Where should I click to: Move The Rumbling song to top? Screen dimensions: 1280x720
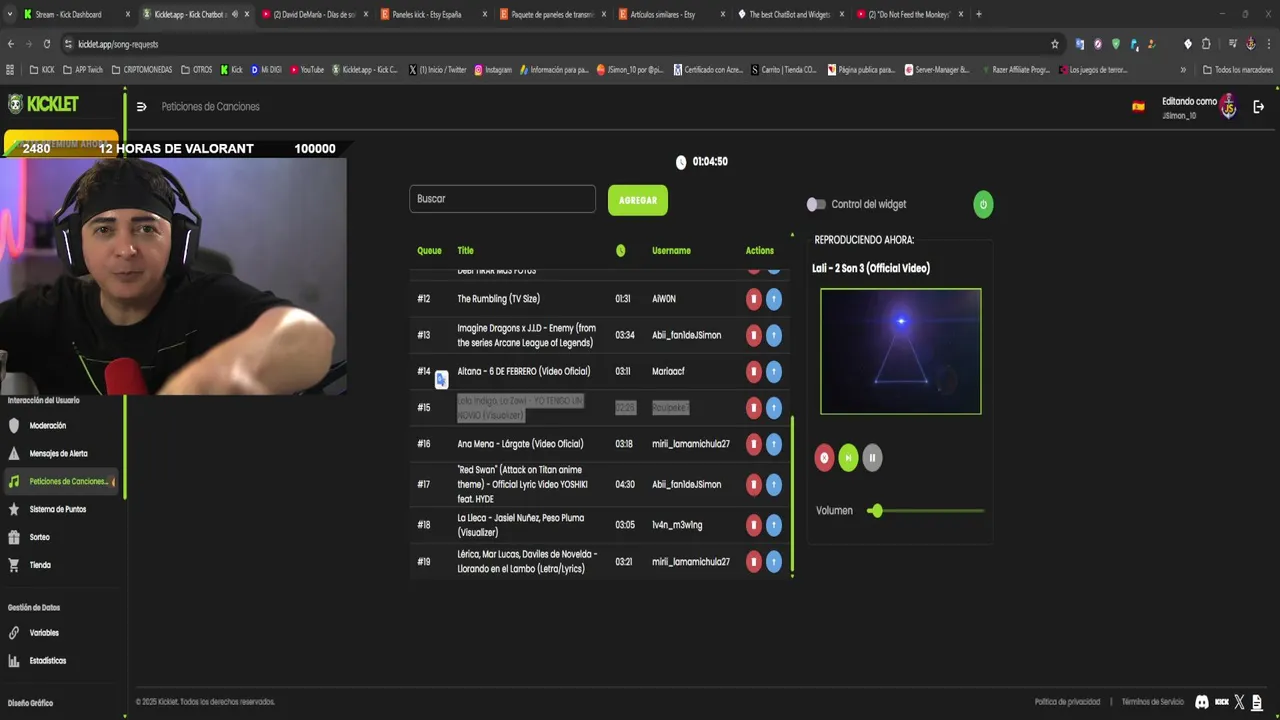coord(774,299)
